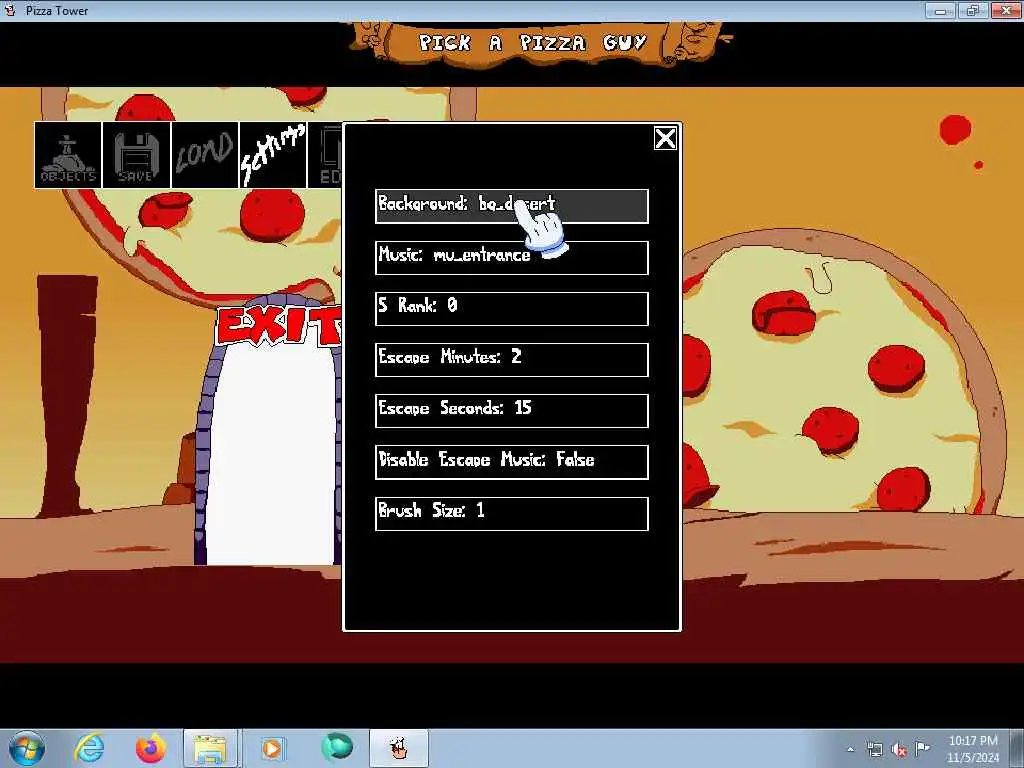Toggle Disable Escape Music option
This screenshot has width=1024, height=768.
[511, 462]
